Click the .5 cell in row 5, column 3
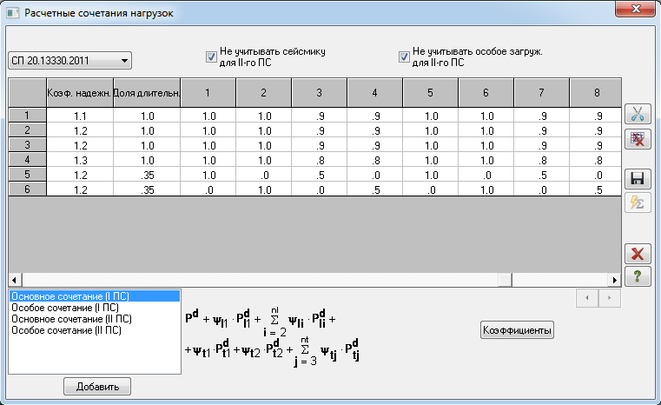The width and height of the screenshot is (661, 405). 319,175
